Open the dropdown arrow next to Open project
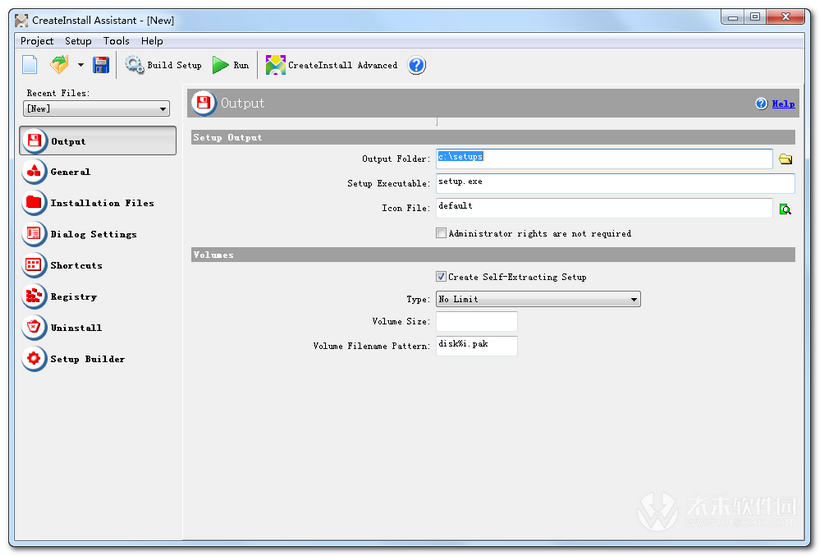The height and width of the screenshot is (556, 820). point(81,65)
